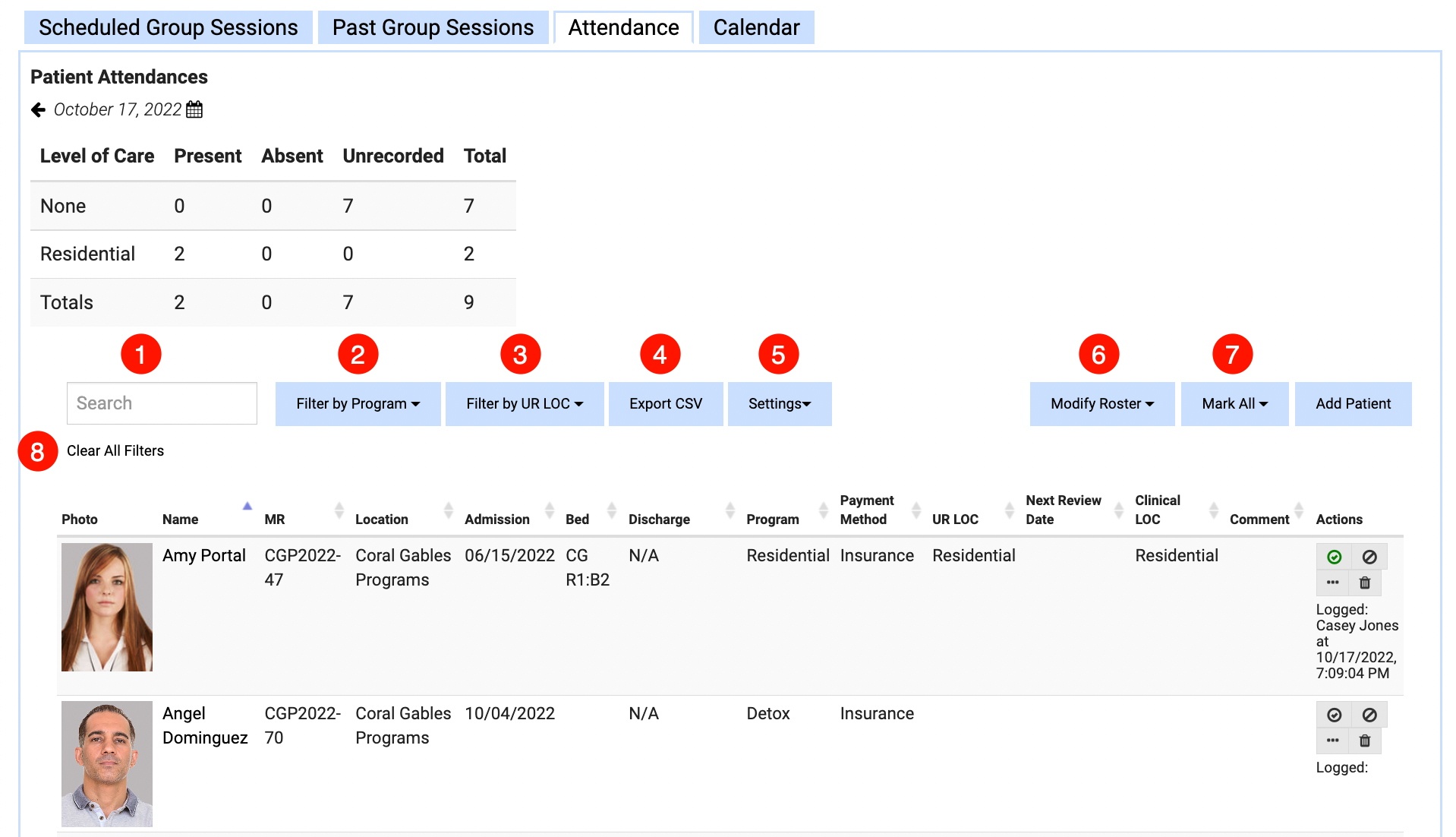Delete Amy Portal's attendance with trash icon
Screen dimensions: 1456x837
pyautogui.click(x=1364, y=583)
